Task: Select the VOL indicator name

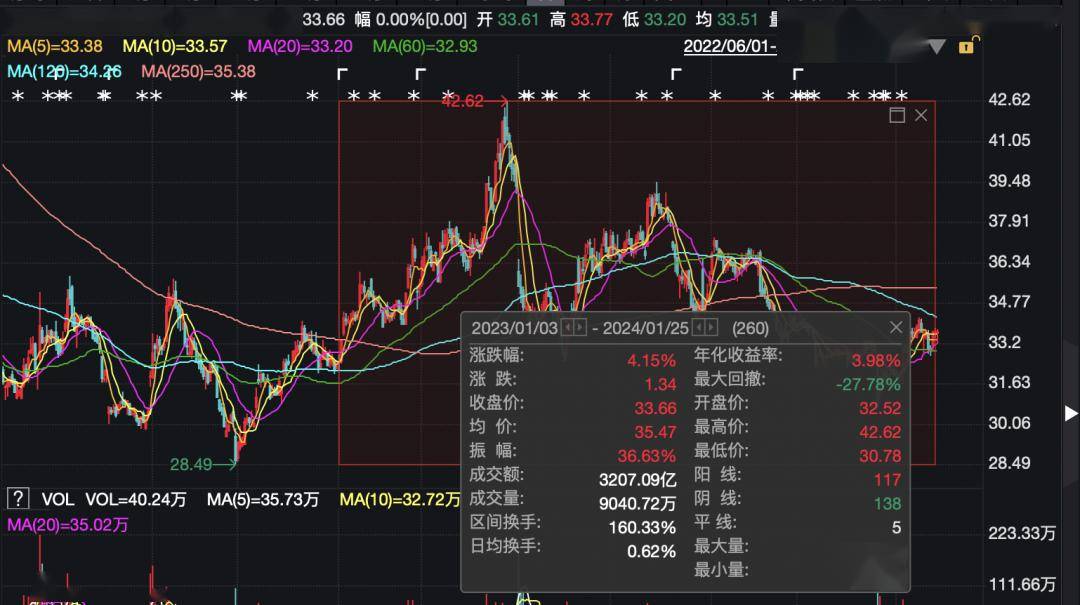Action: [57, 499]
